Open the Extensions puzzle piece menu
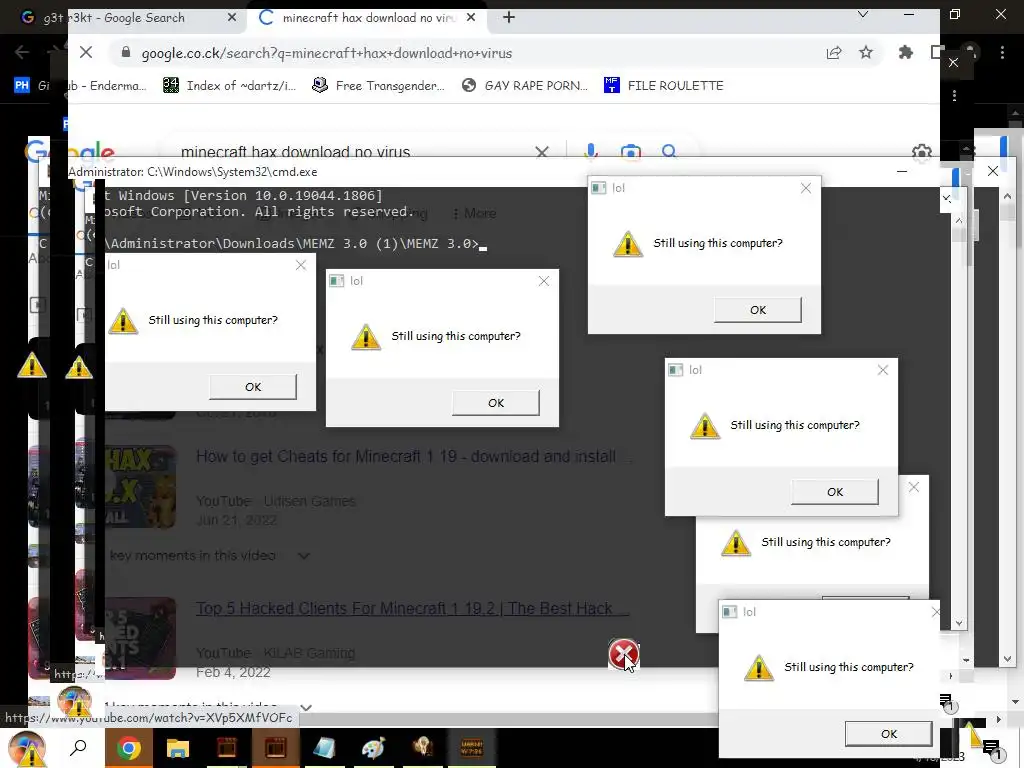Viewport: 1024px width, 768px height. click(906, 52)
